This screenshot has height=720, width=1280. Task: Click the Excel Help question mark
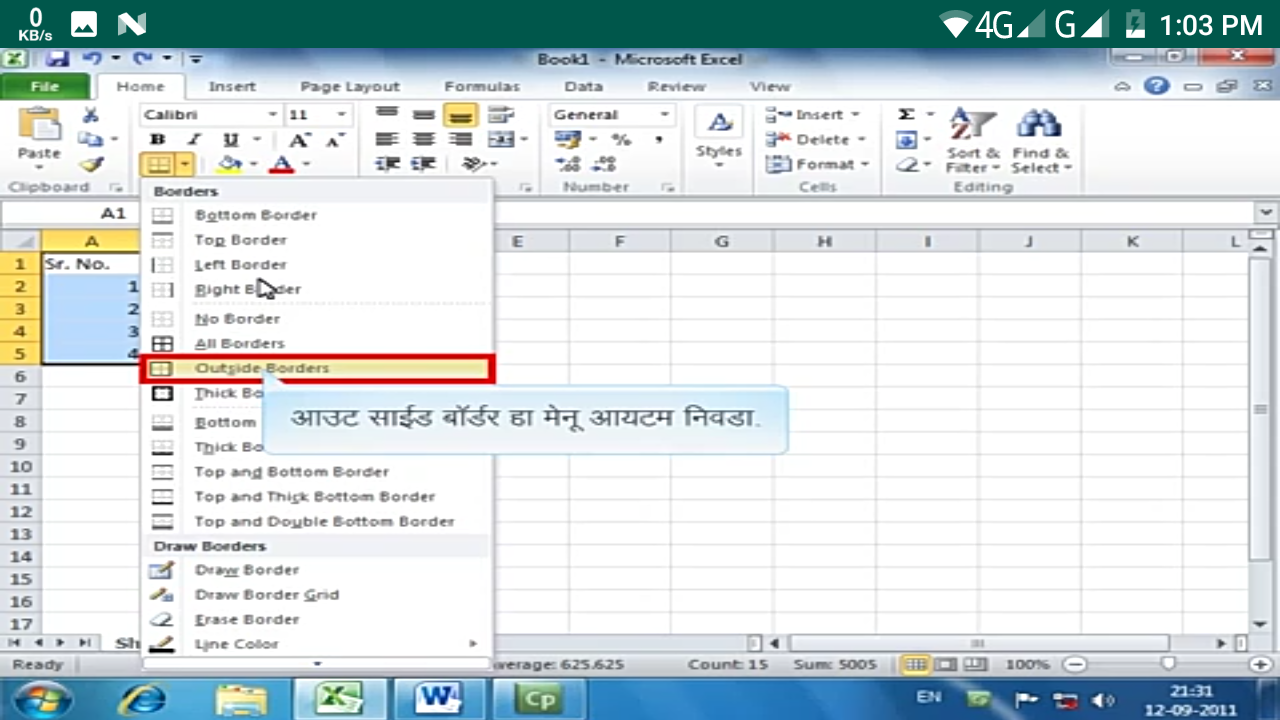point(1156,86)
